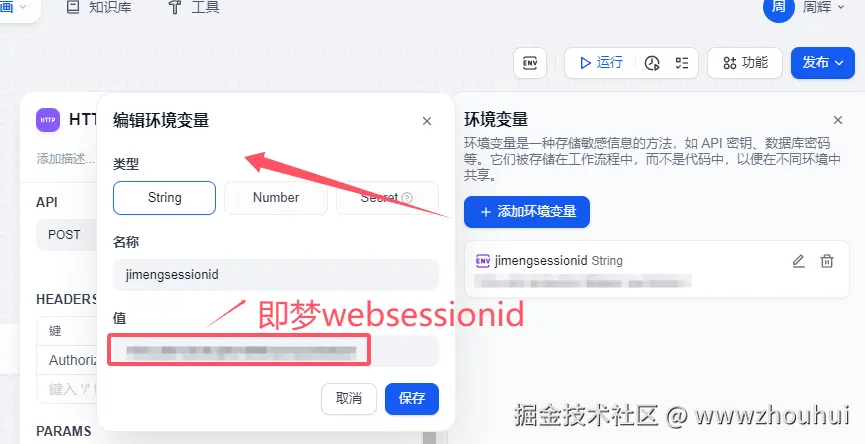The image size is (865, 444).
Task: Switch to the 工具 tab
Action: point(194,8)
